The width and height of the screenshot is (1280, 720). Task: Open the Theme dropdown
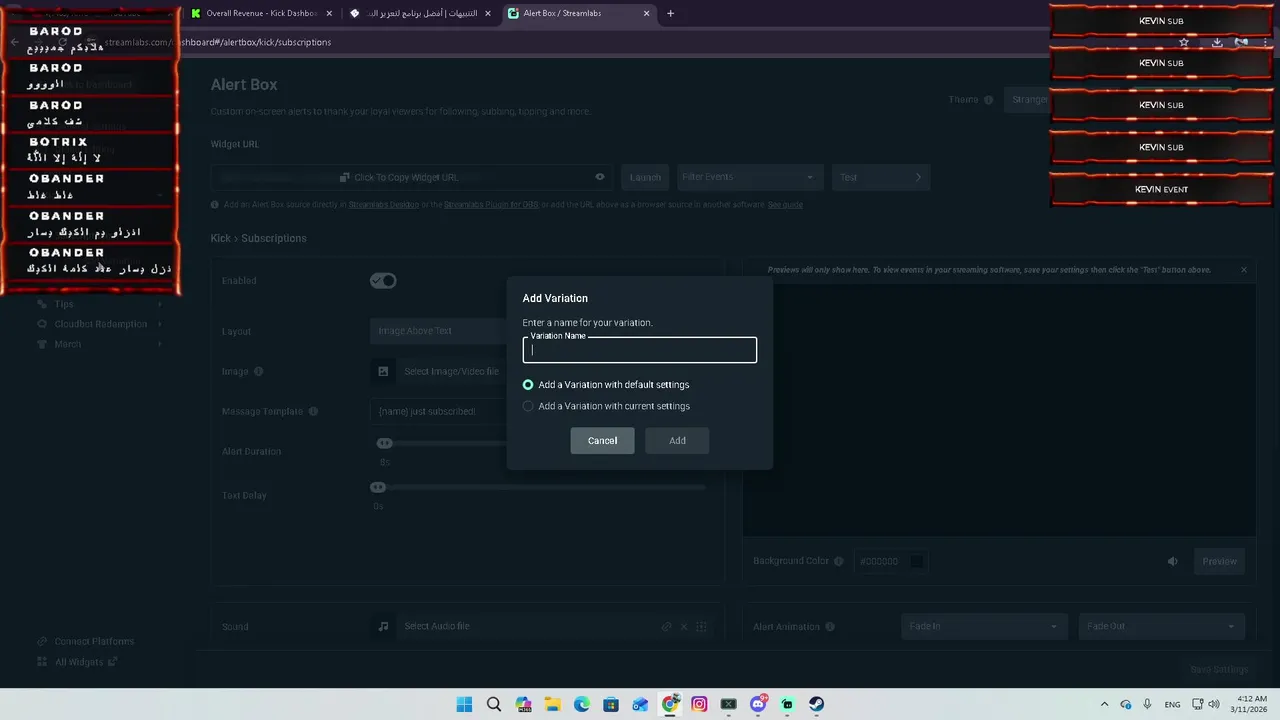(1030, 100)
